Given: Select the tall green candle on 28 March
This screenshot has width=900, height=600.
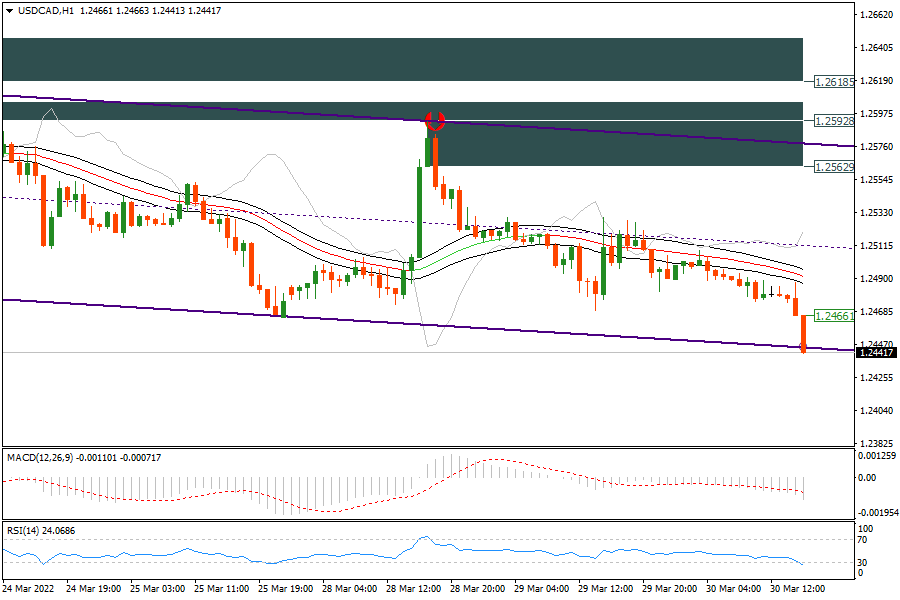Looking at the screenshot, I should [419, 210].
